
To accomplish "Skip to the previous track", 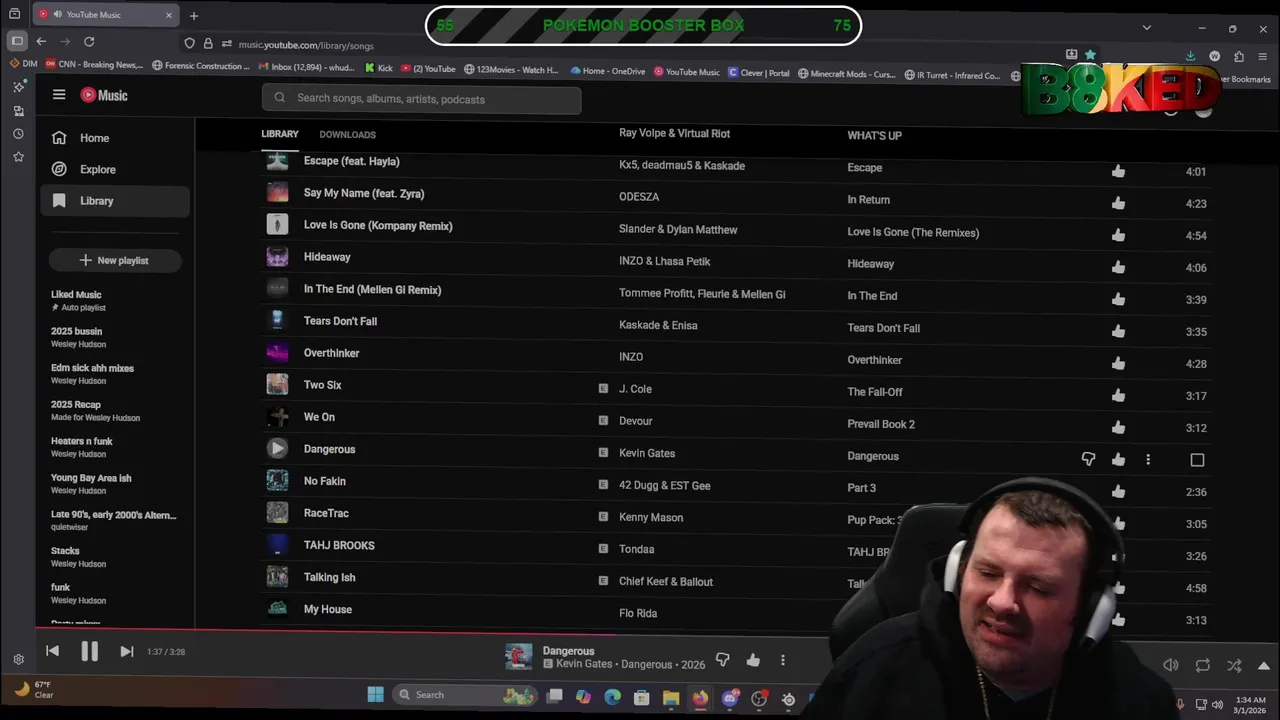I will pos(52,651).
